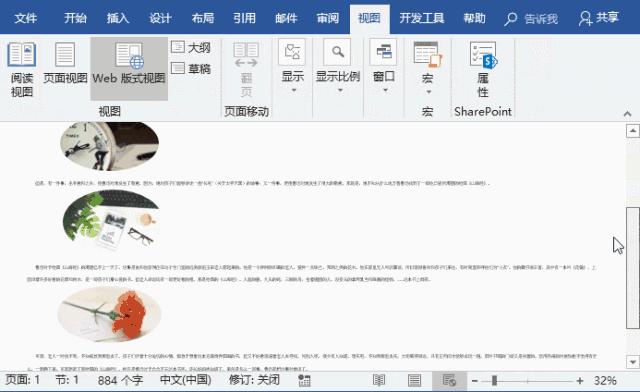Open the 设计 tab
The height and width of the screenshot is (392, 640).
click(x=160, y=18)
